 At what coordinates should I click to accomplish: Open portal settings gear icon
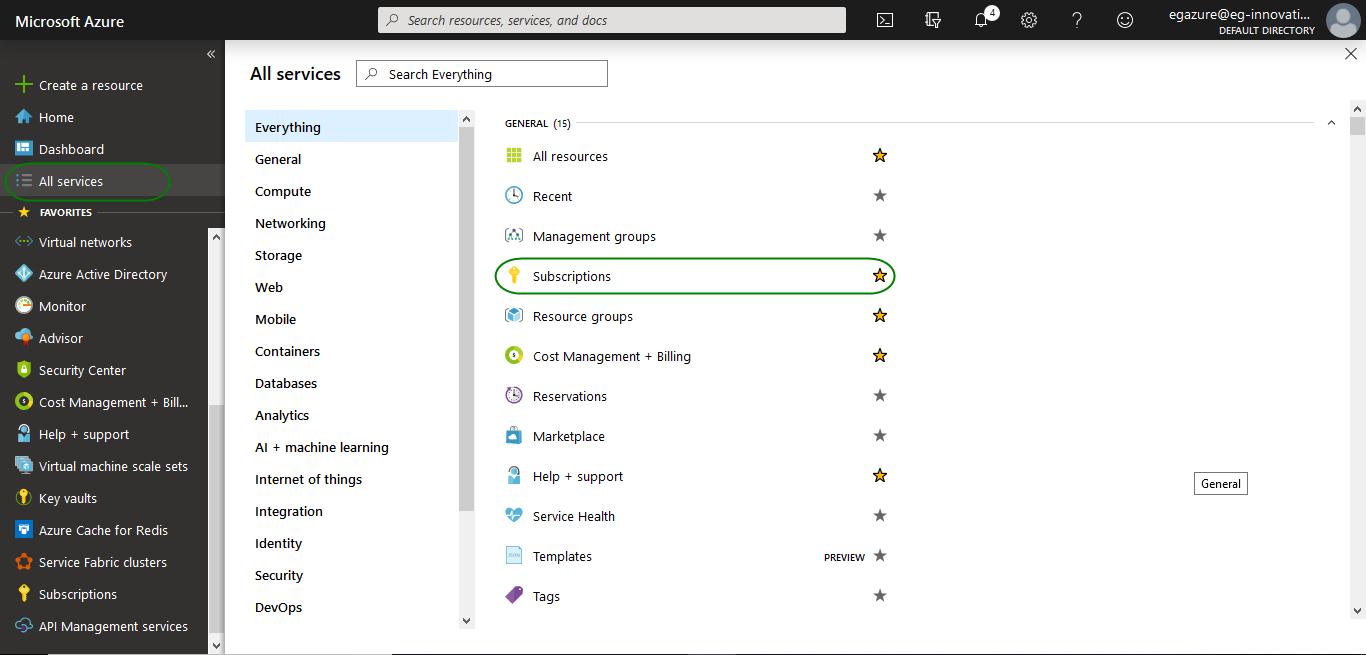click(x=1029, y=20)
